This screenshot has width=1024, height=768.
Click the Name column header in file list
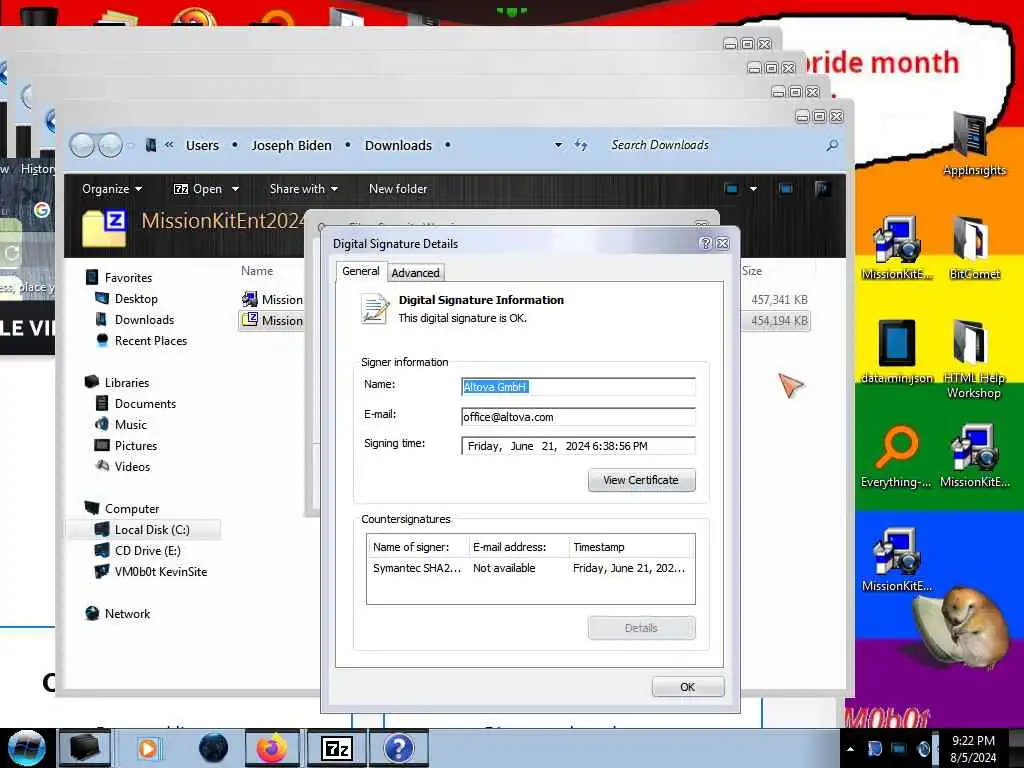coord(257,270)
